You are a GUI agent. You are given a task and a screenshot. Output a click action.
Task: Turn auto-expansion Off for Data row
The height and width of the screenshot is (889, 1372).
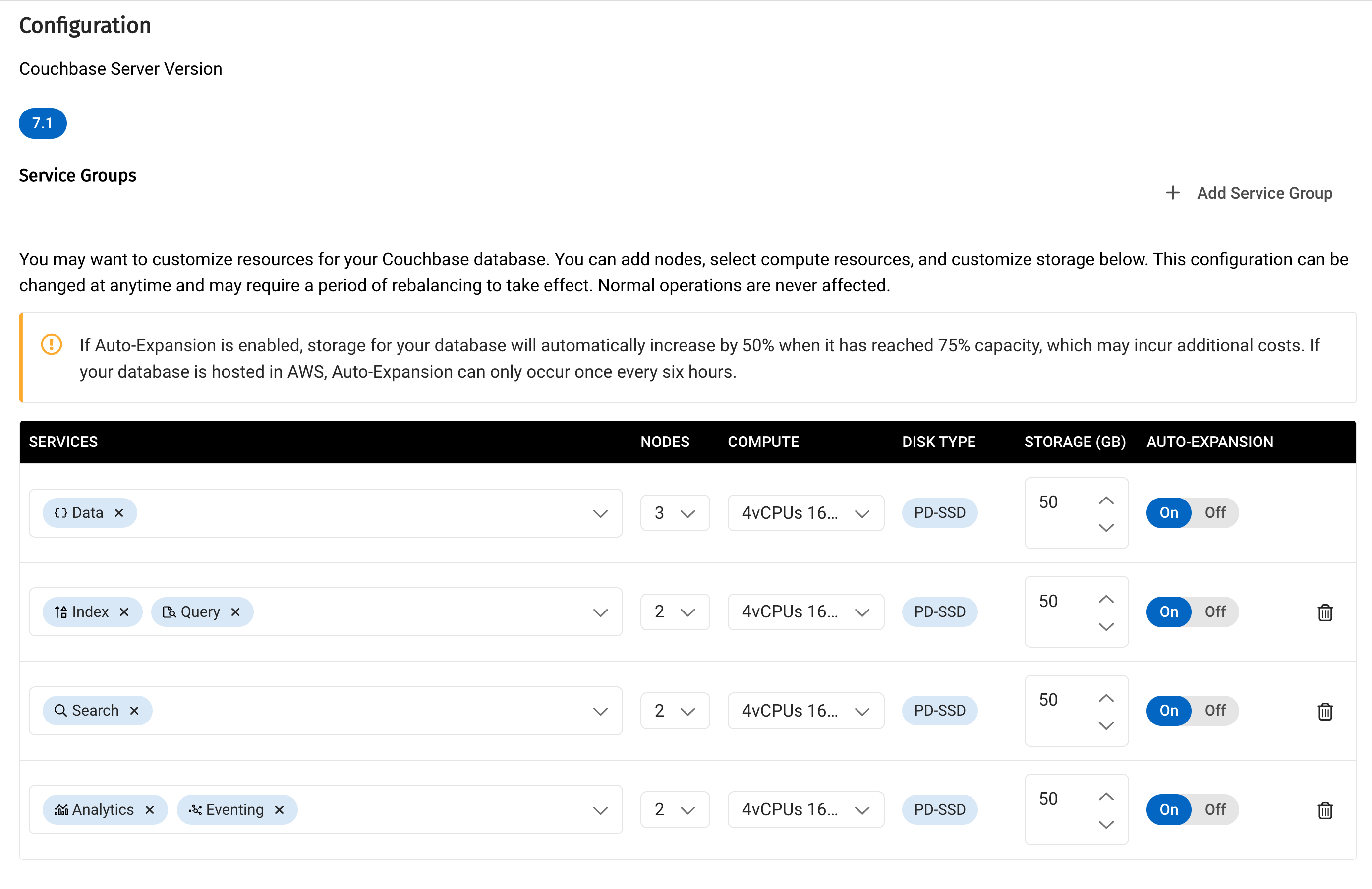1215,513
